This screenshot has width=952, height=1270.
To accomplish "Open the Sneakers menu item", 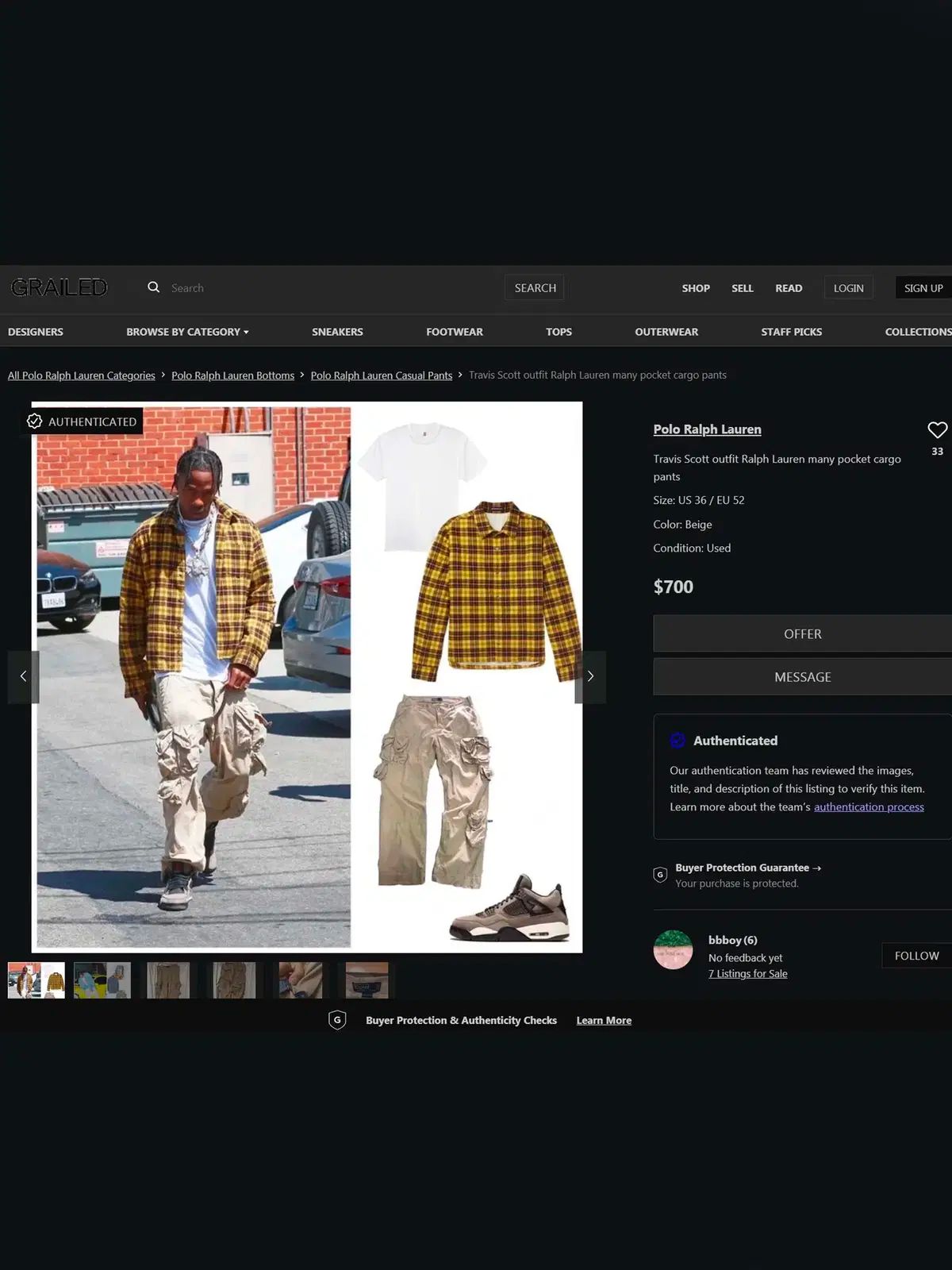I will point(337,332).
